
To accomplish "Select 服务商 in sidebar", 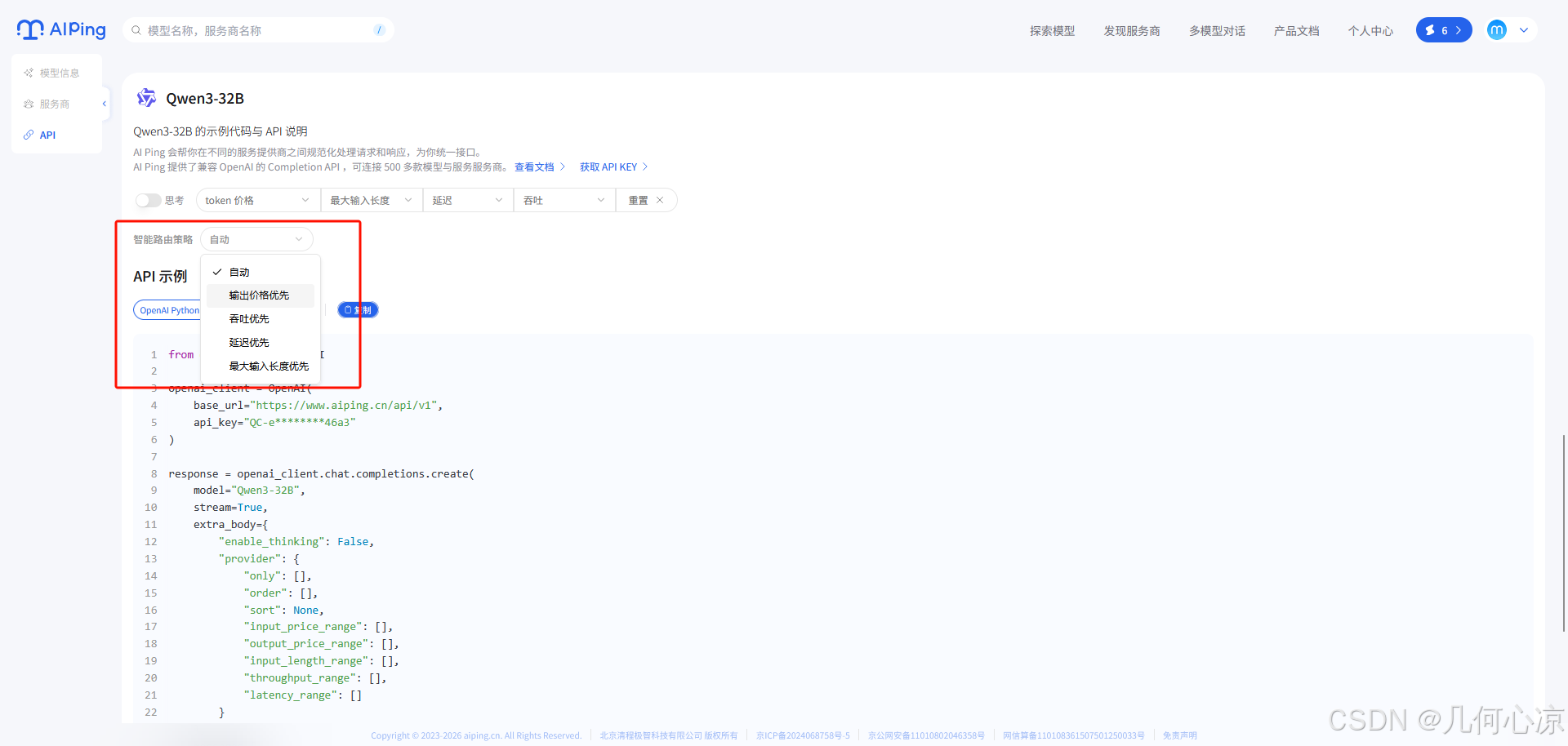I will (x=47, y=104).
